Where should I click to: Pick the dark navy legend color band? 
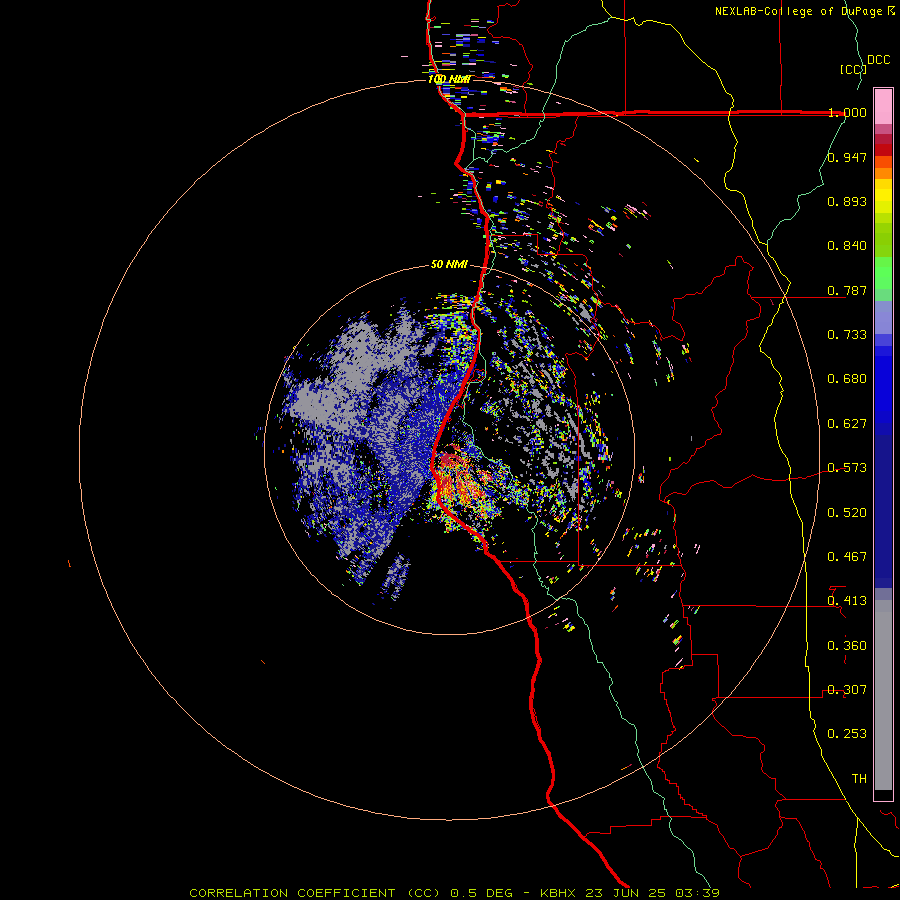click(x=883, y=511)
